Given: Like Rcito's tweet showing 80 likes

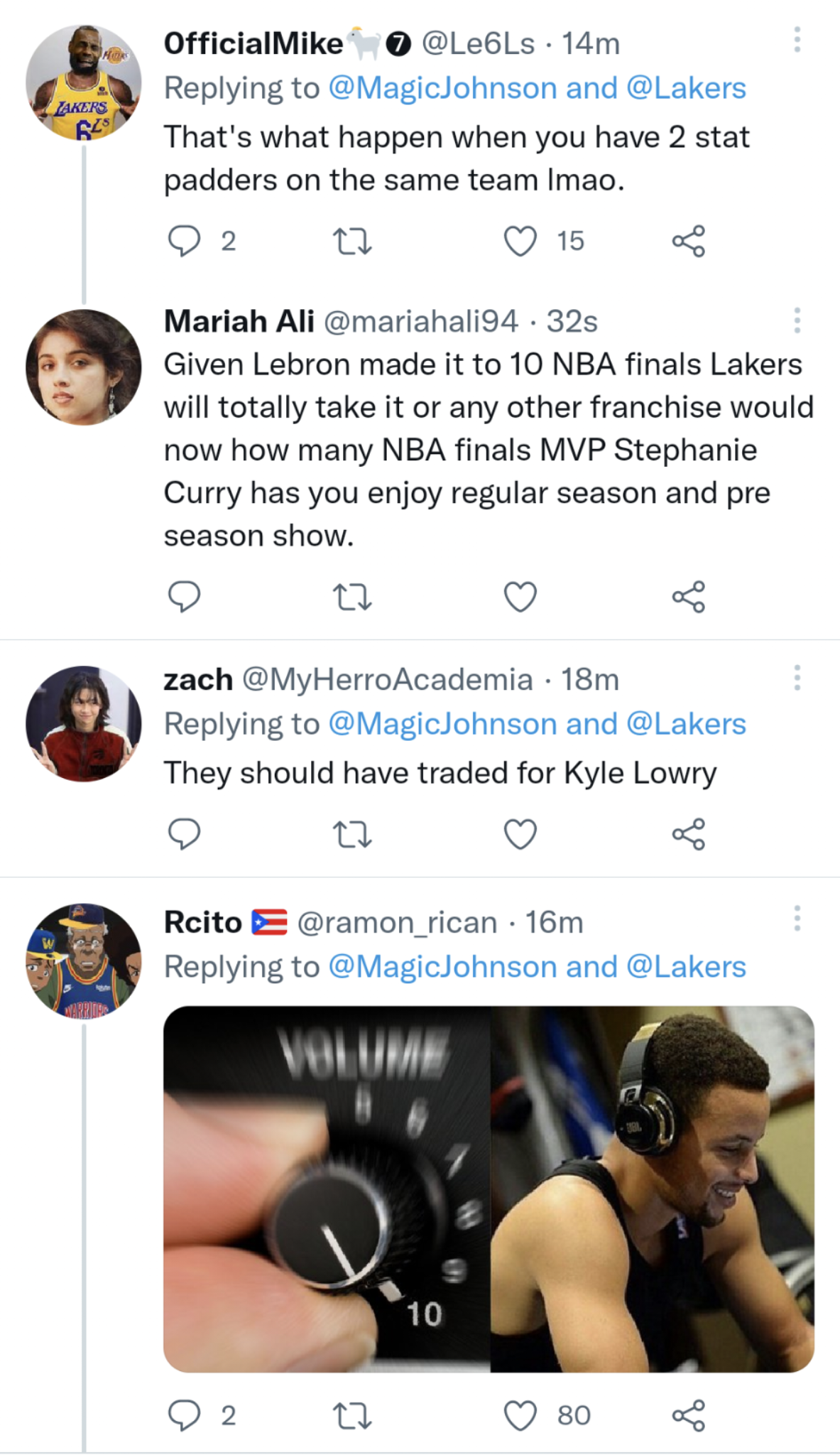Looking at the screenshot, I should 519,1414.
